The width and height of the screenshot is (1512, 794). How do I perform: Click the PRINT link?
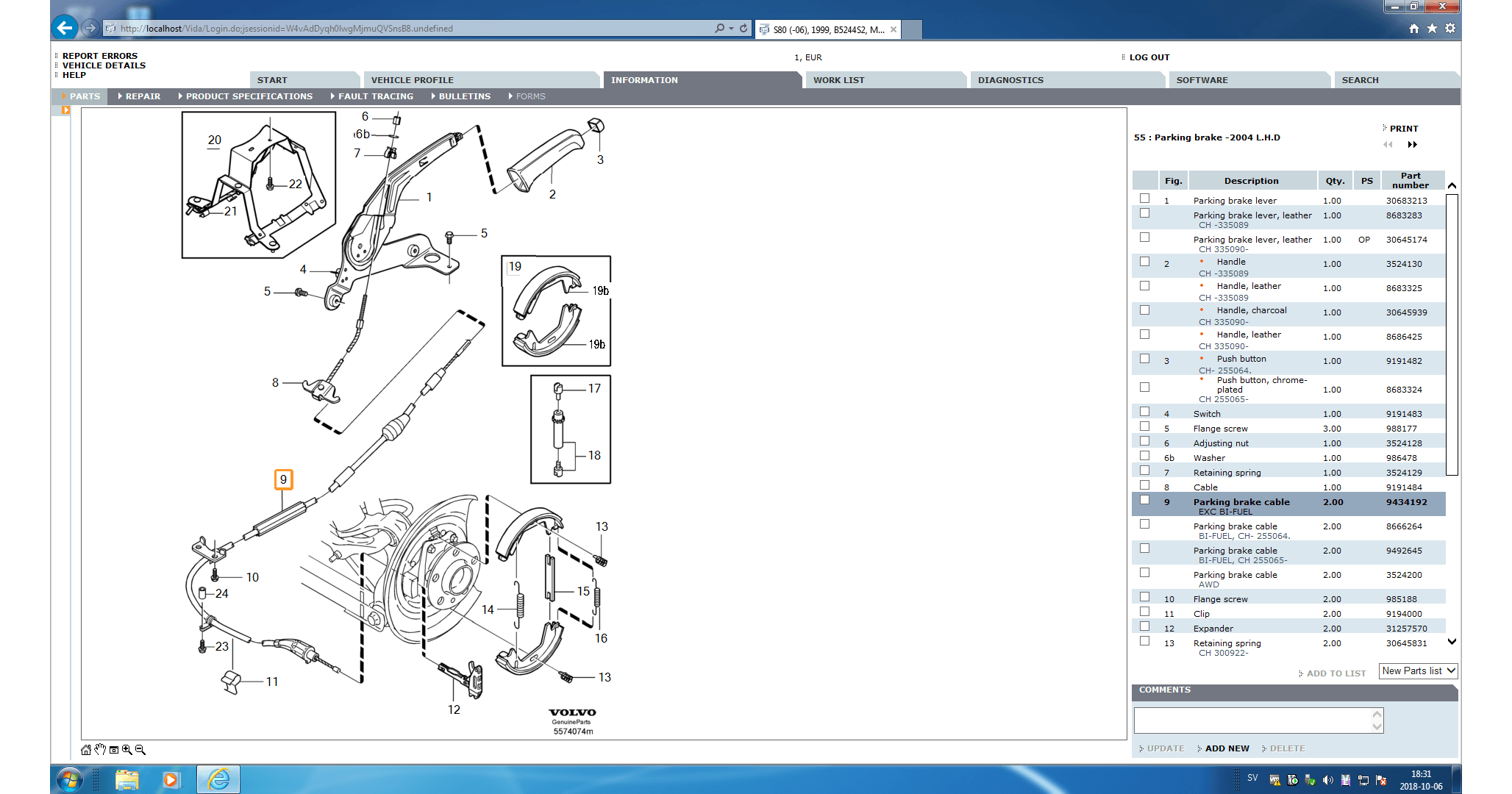click(1403, 129)
